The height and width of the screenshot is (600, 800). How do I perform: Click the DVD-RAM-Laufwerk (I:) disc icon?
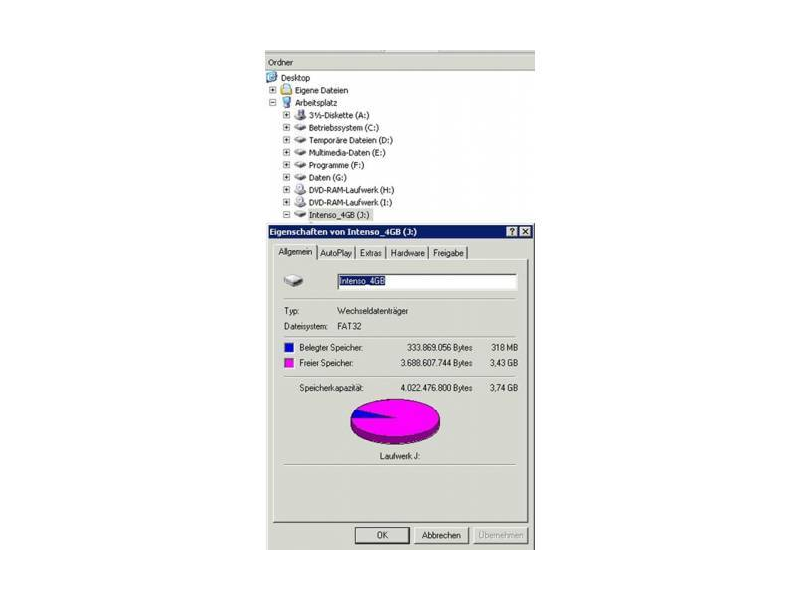(301, 202)
